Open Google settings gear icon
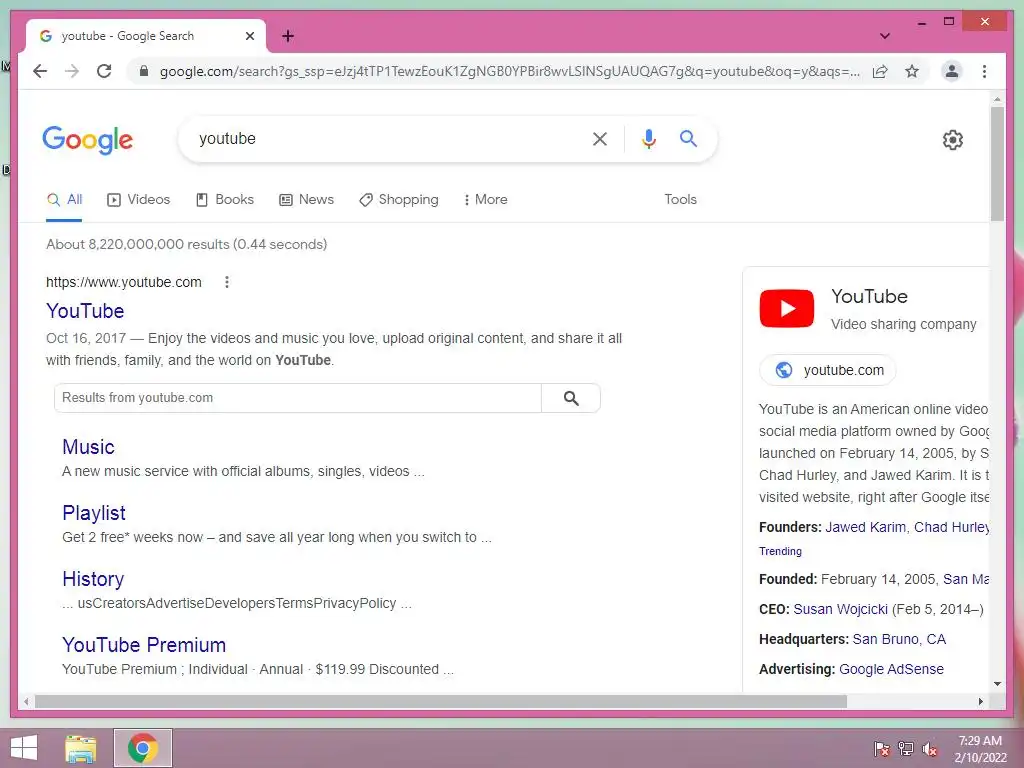 [x=953, y=140]
